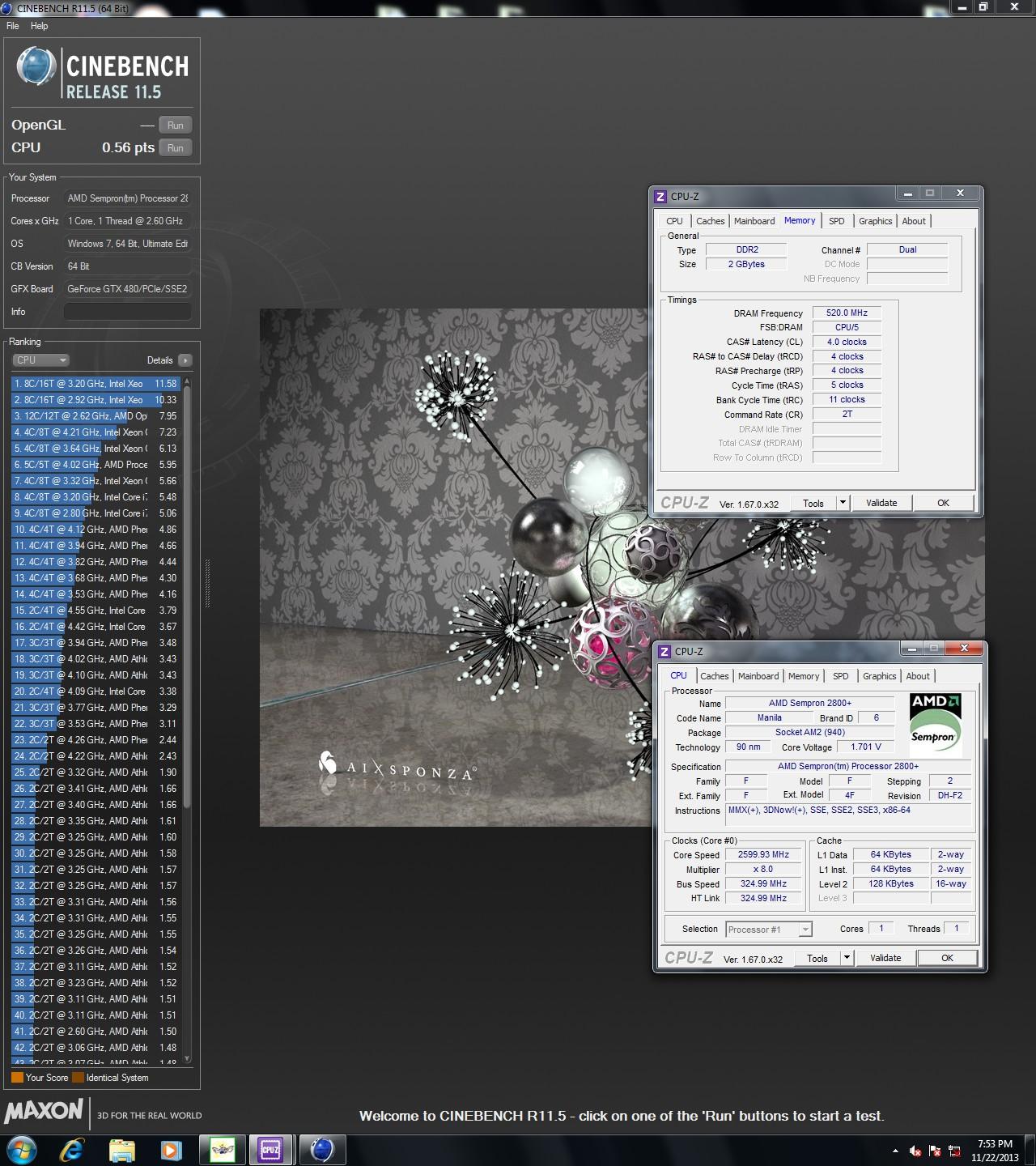Run the OpenGL benchmark
This screenshot has height=1166, width=1036.
click(176, 125)
